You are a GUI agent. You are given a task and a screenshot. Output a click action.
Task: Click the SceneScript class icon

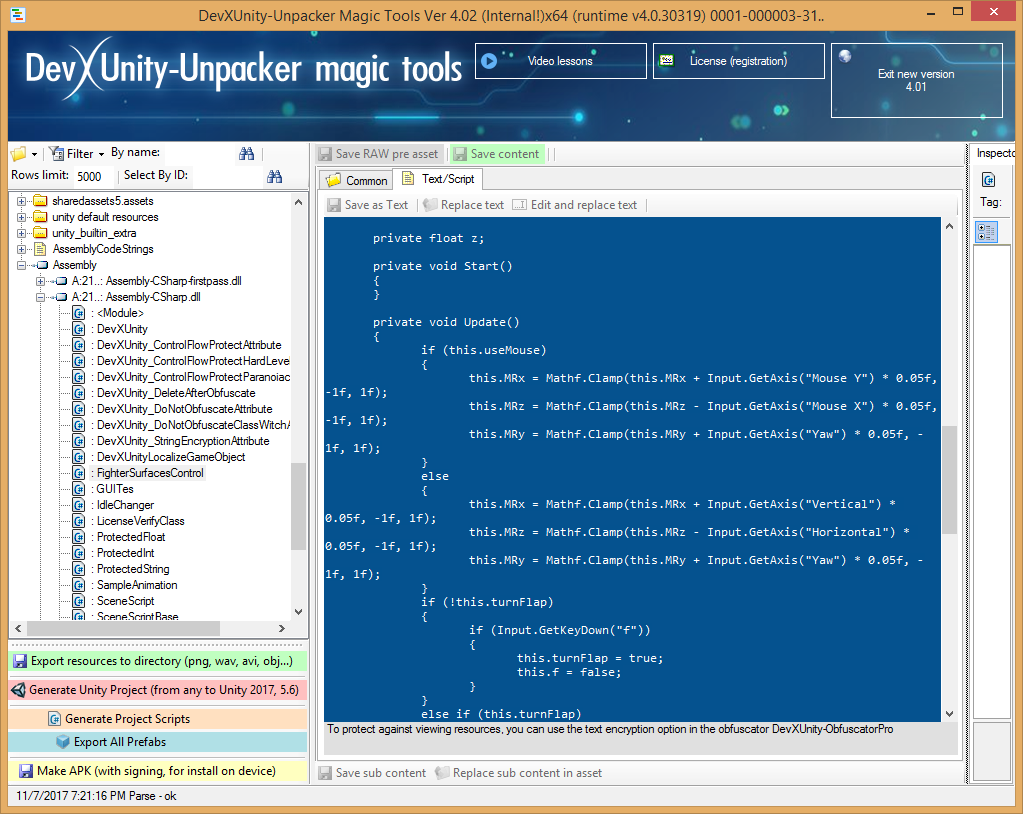(x=78, y=601)
